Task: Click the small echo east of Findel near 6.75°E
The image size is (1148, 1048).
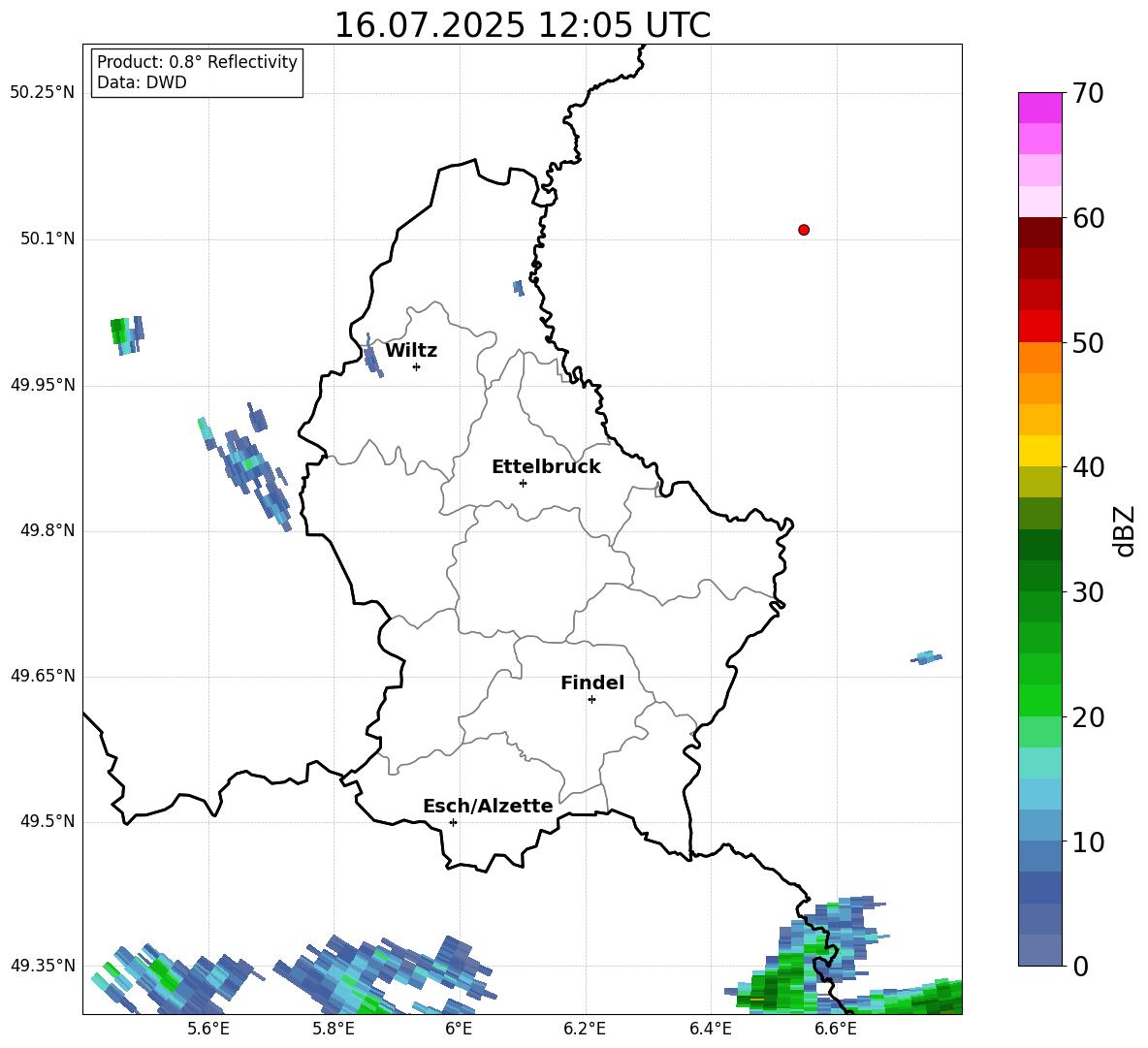Action: point(926,657)
